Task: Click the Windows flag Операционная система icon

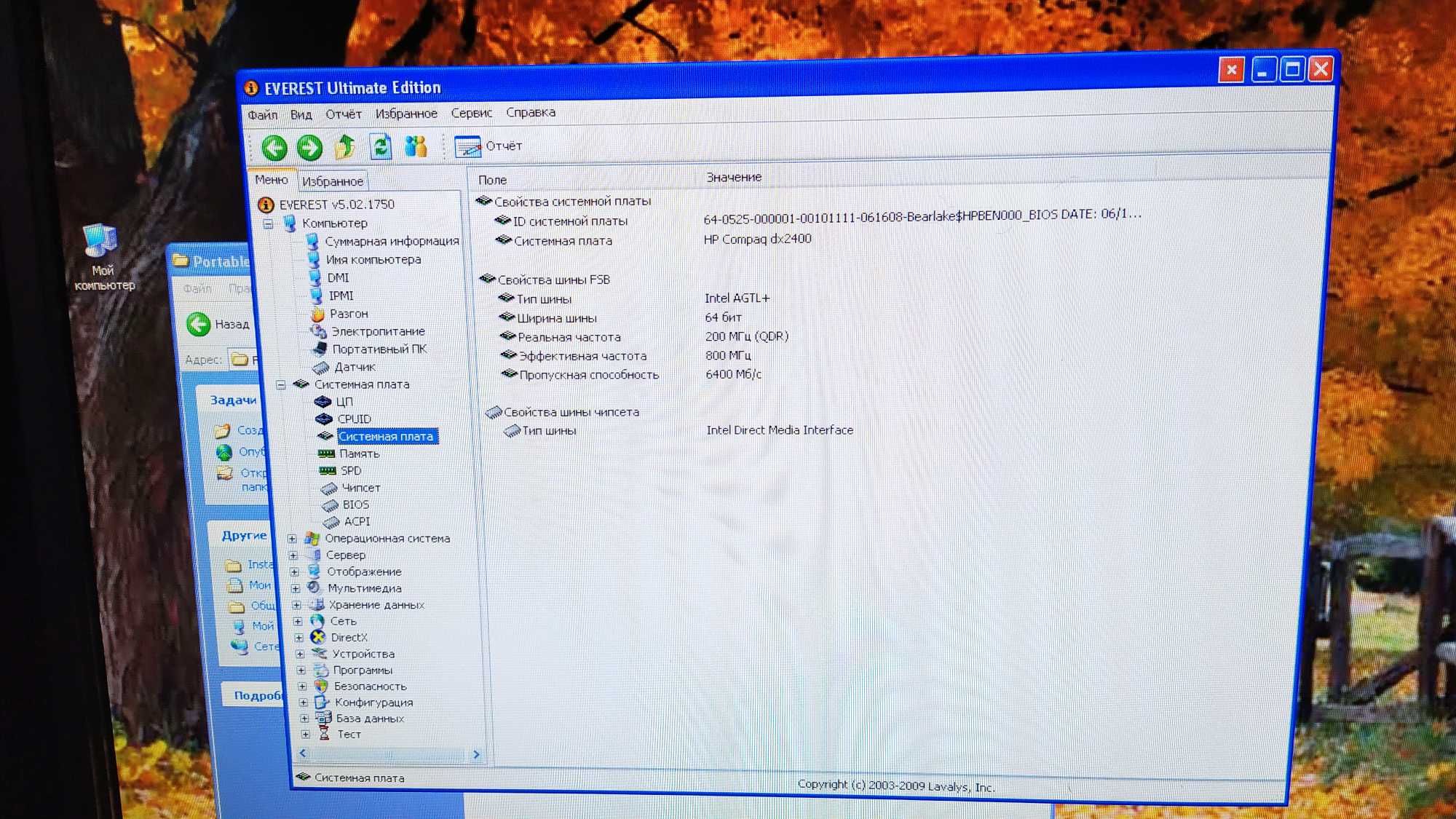Action: coord(312,539)
